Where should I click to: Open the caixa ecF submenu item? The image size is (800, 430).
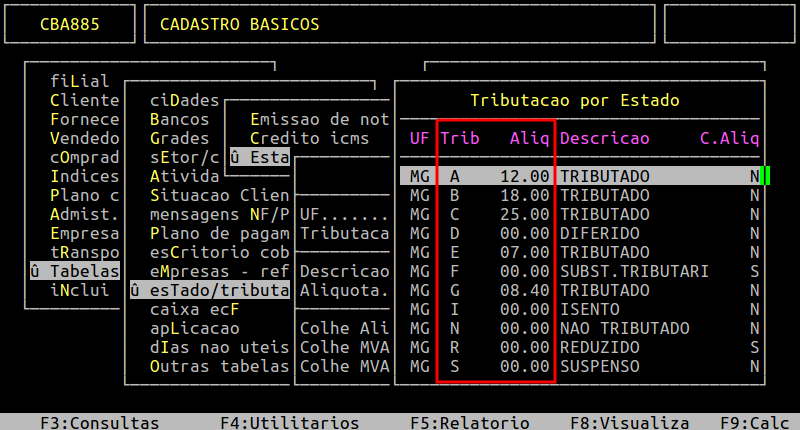194,309
